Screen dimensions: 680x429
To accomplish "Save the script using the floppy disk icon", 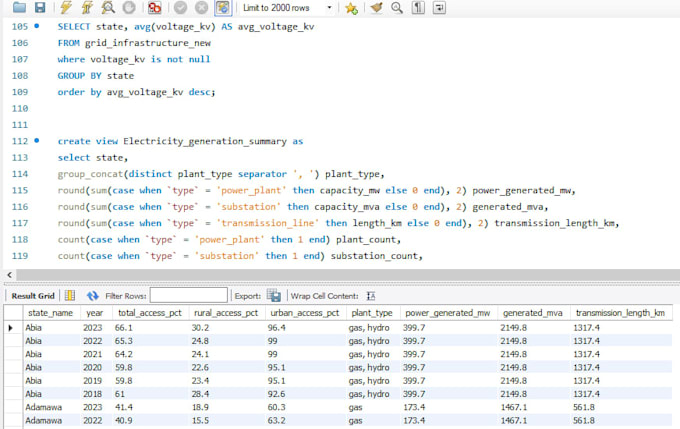I will coord(40,7).
